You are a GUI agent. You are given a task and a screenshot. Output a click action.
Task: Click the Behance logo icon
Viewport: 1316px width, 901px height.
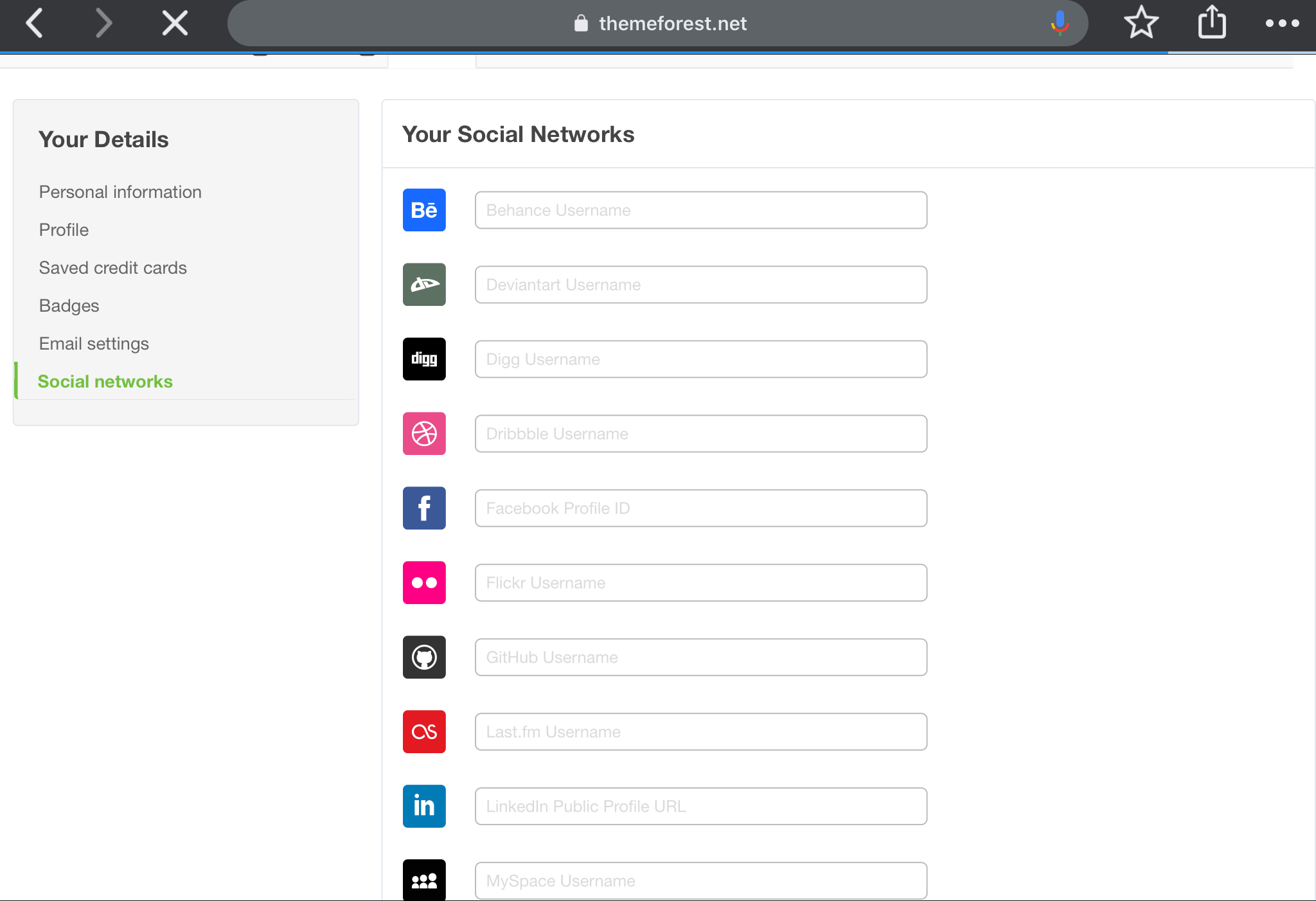point(424,210)
